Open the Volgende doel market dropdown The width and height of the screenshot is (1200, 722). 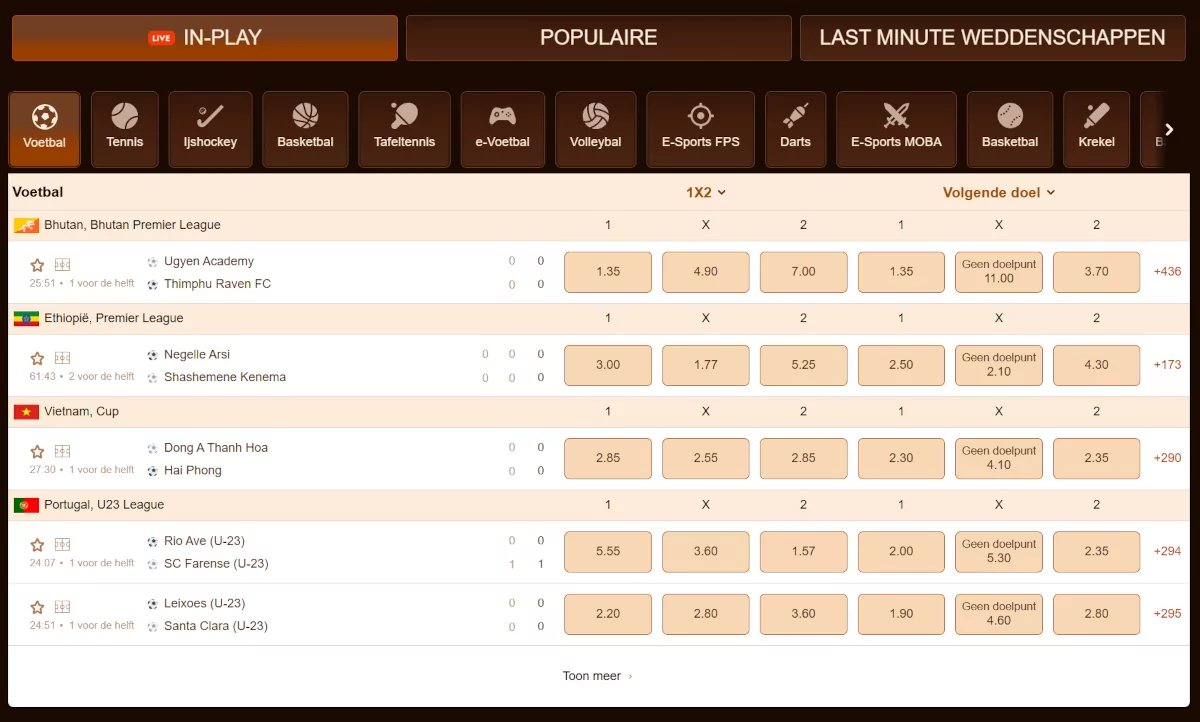999,192
